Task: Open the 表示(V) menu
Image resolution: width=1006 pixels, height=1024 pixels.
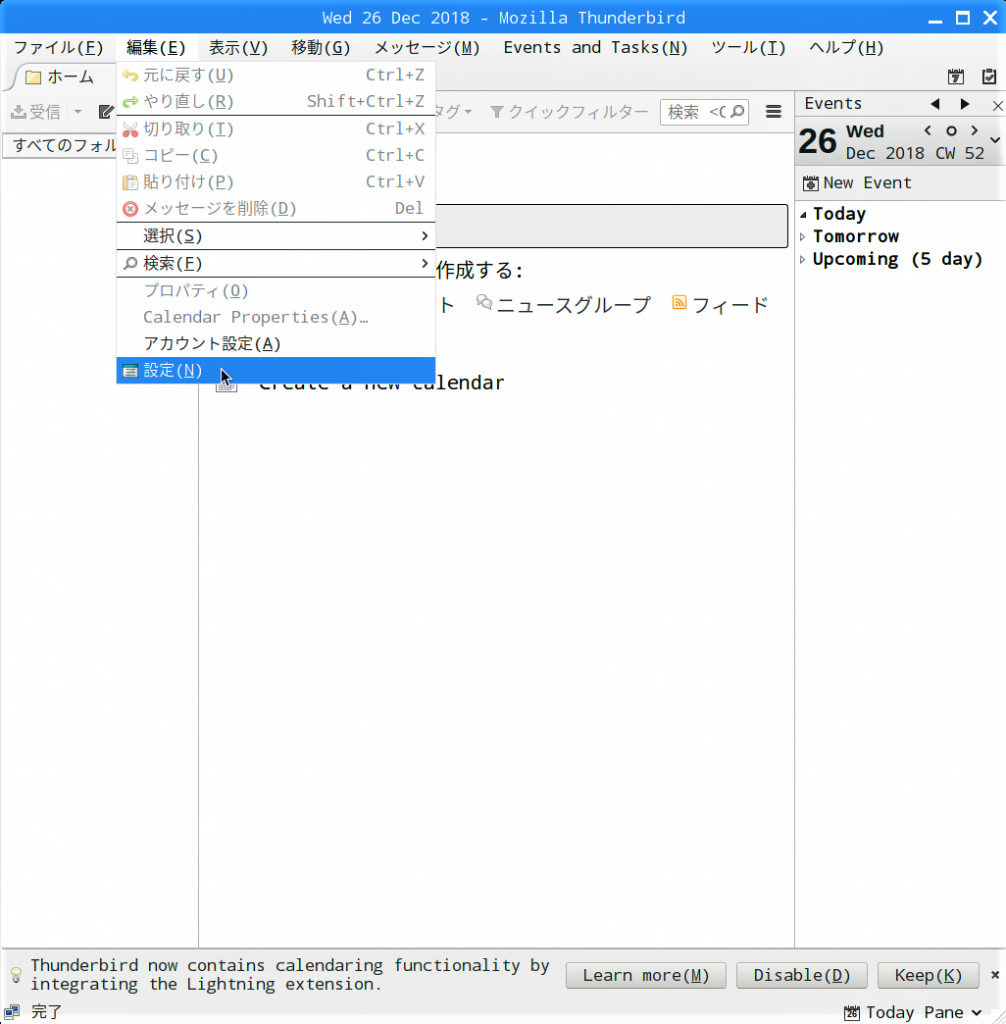Action: [238, 48]
